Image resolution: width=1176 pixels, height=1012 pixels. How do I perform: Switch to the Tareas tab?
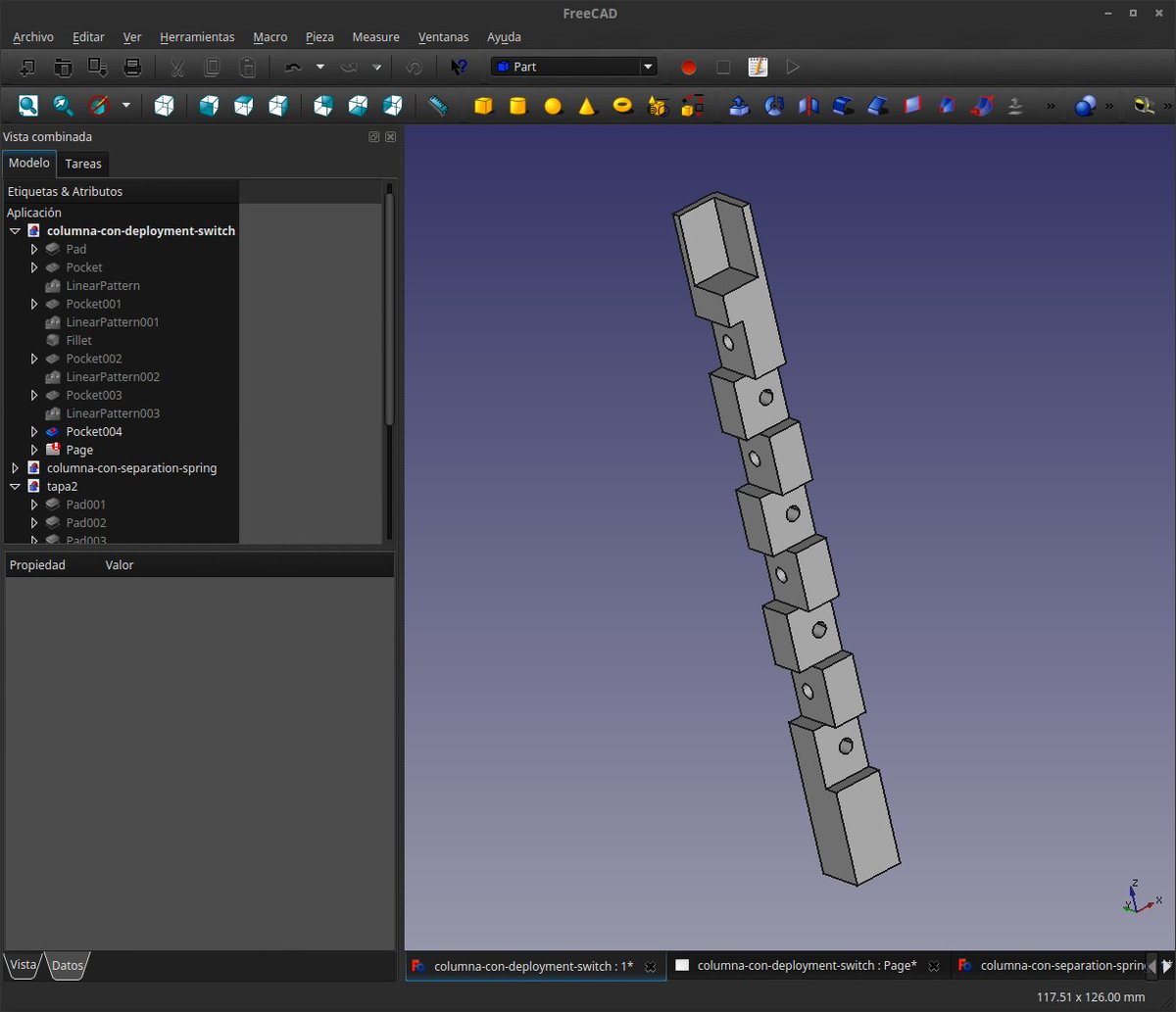pyautogui.click(x=83, y=164)
